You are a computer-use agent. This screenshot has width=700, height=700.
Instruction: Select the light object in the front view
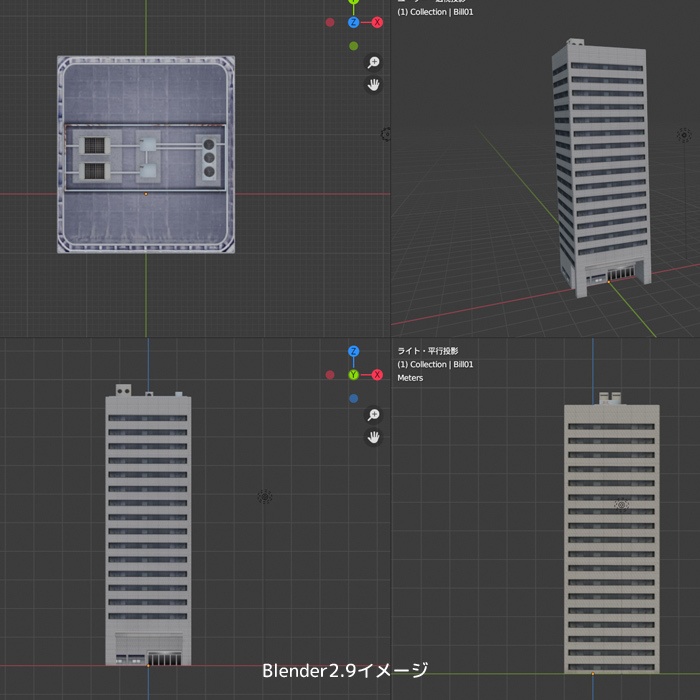[265, 496]
